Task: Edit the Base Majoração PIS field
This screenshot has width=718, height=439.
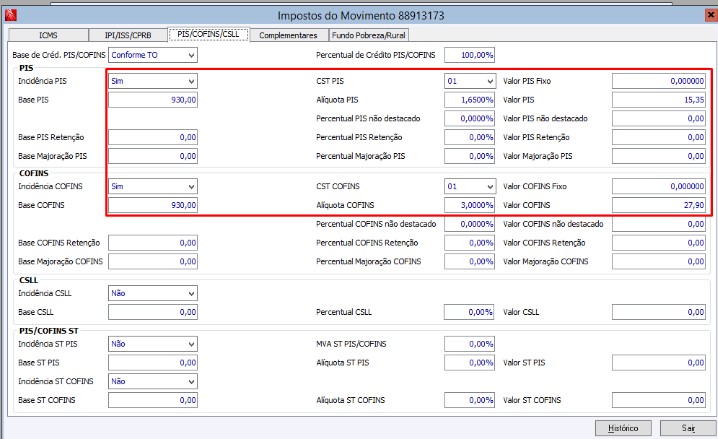Action: 153,156
